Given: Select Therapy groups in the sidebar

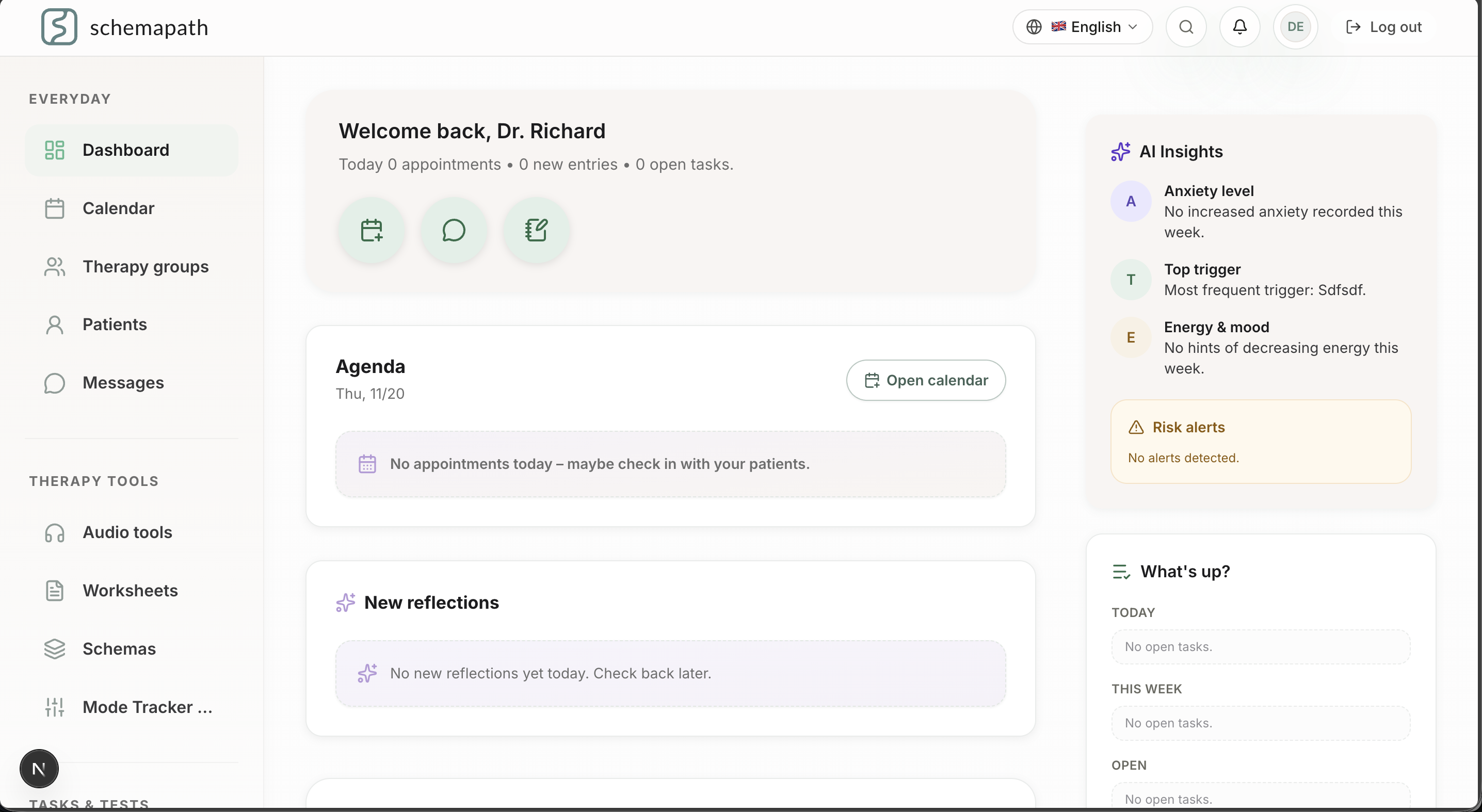Looking at the screenshot, I should click(146, 266).
